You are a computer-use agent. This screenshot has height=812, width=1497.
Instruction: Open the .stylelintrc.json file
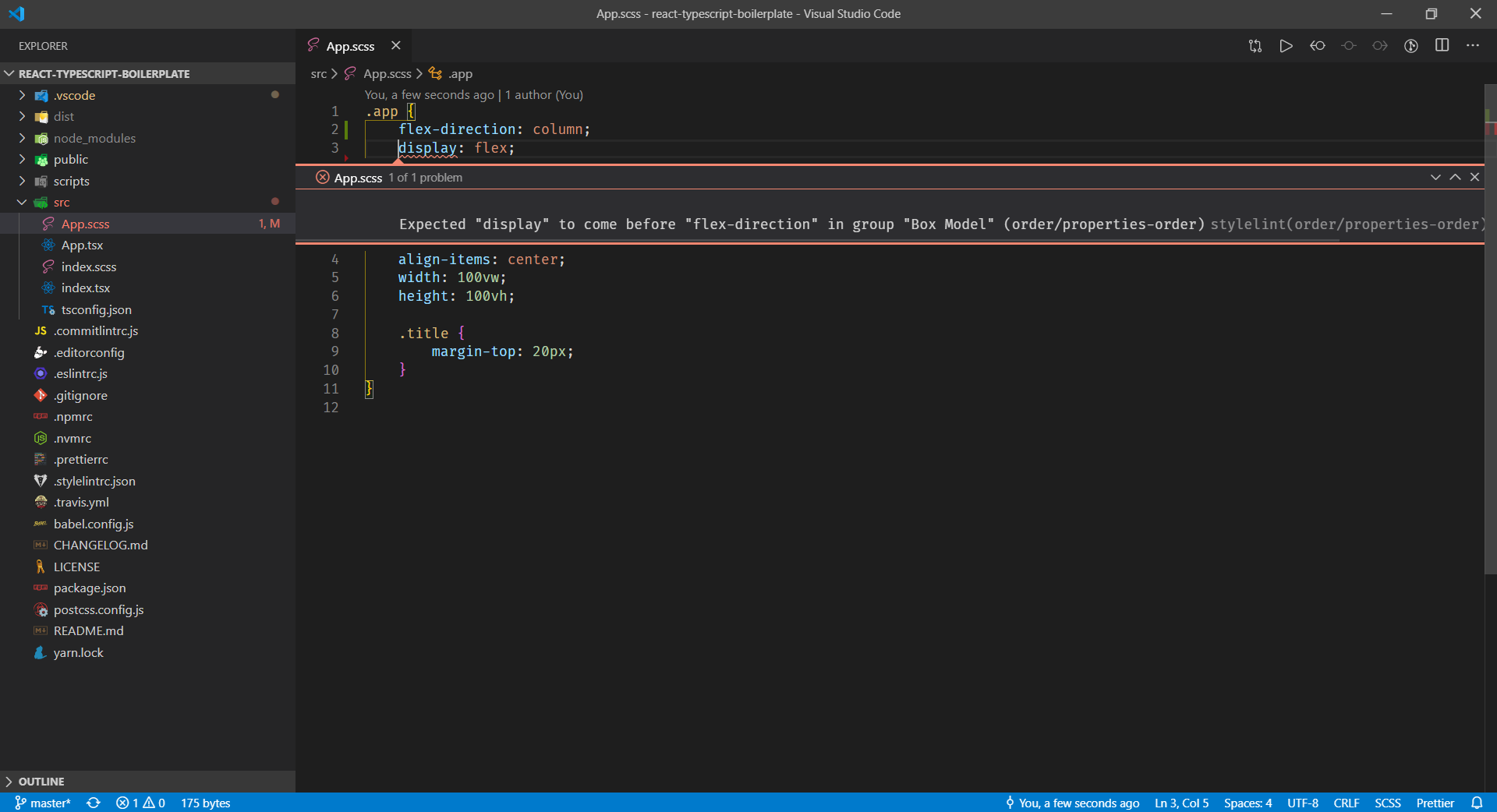[148, 481]
